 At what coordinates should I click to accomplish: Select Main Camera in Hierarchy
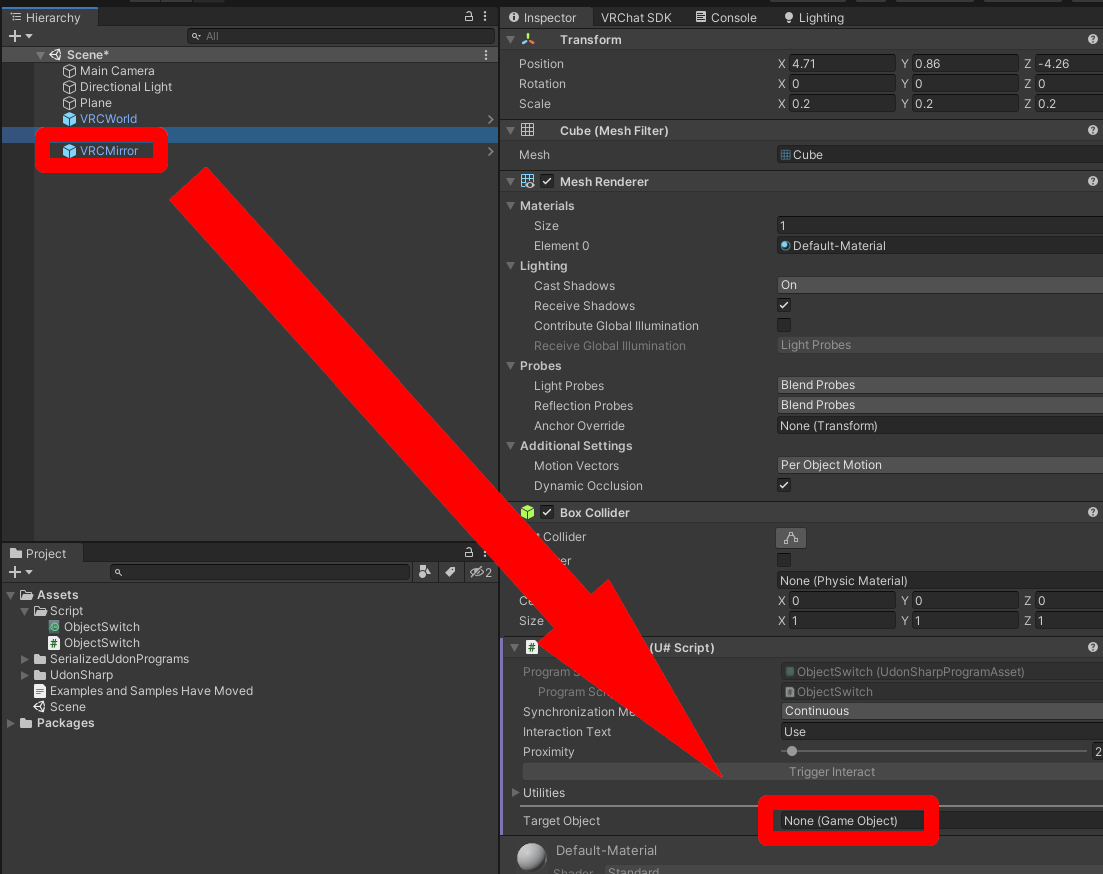coord(108,70)
